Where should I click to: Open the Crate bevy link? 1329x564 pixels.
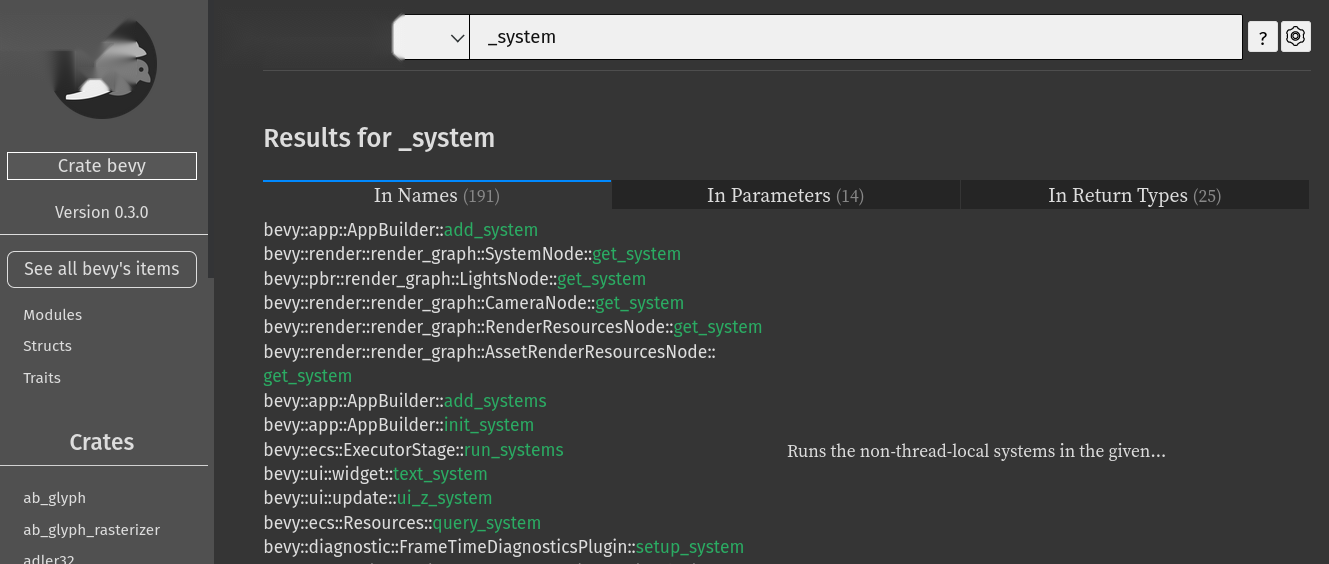102,166
